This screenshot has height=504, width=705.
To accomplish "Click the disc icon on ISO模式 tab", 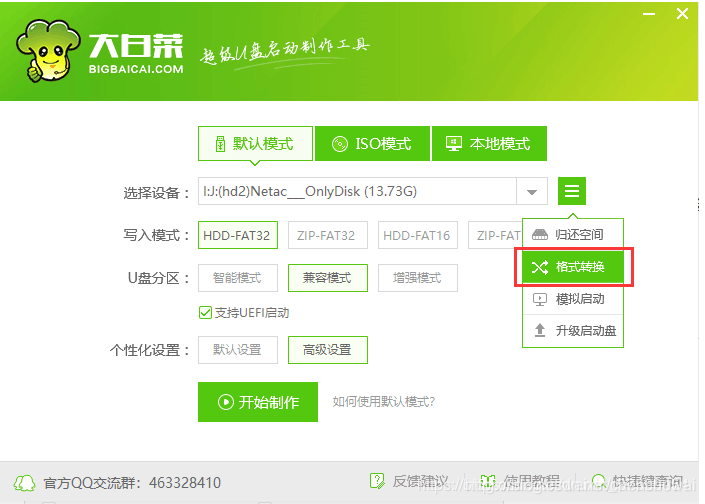I will pos(340,144).
